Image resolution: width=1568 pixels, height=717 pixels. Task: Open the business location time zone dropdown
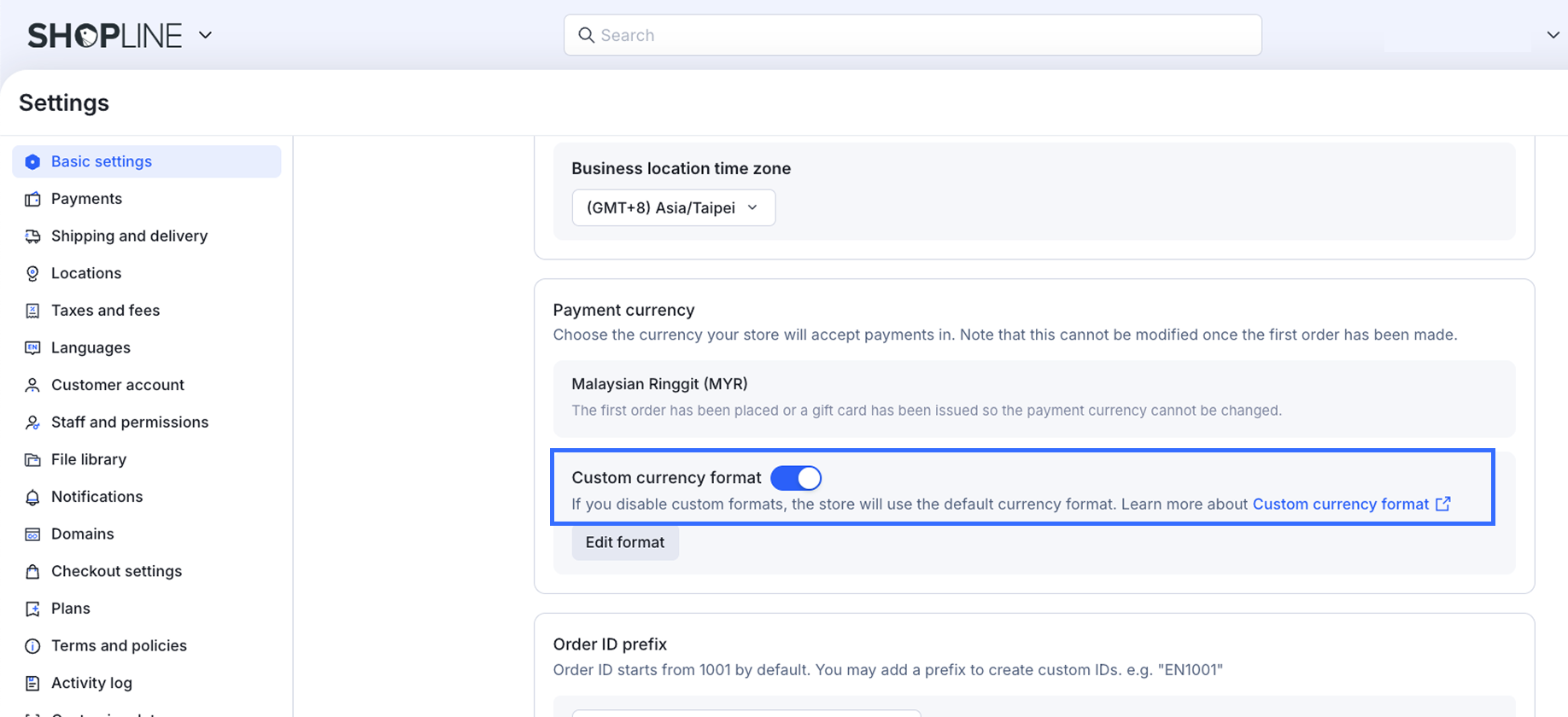[x=673, y=207]
